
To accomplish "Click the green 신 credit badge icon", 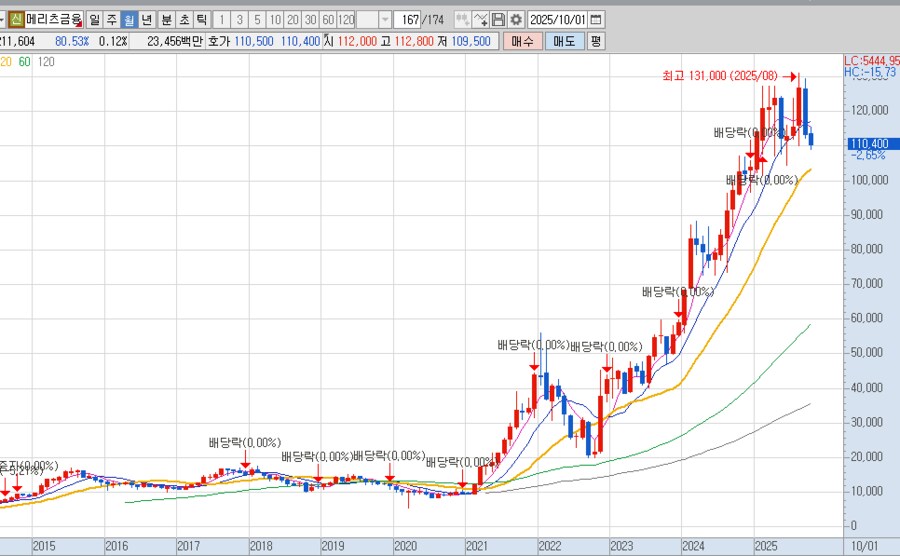I will (17, 19).
